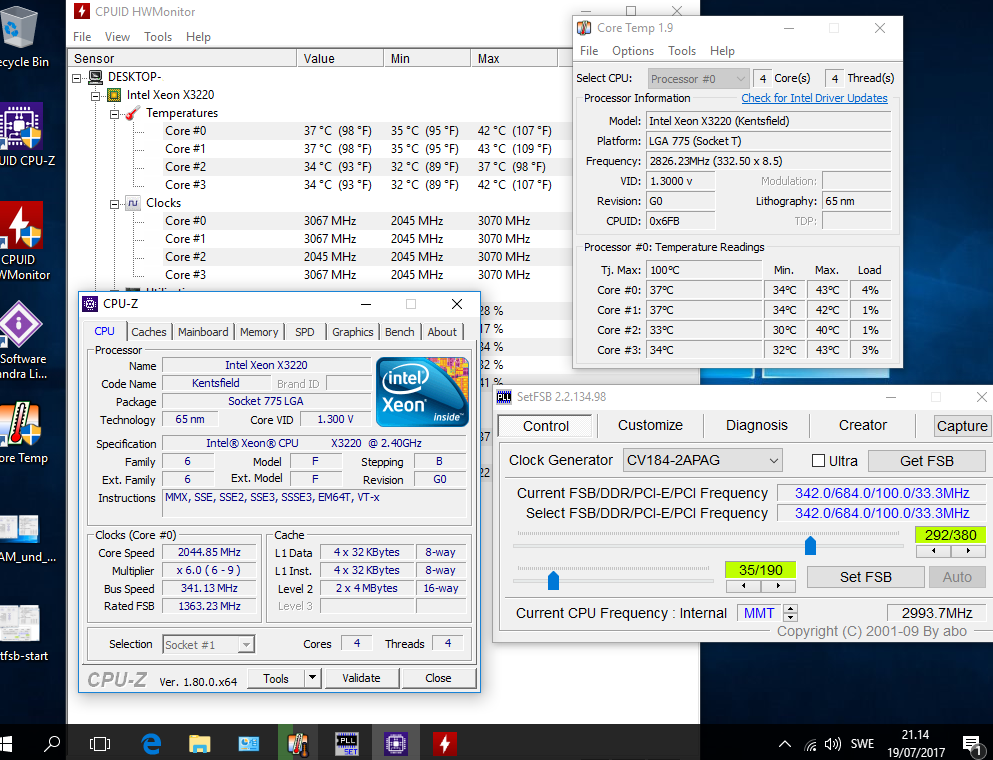Switch to CPU-Z Memory tab
Image resolution: width=993 pixels, height=760 pixels.
click(259, 332)
